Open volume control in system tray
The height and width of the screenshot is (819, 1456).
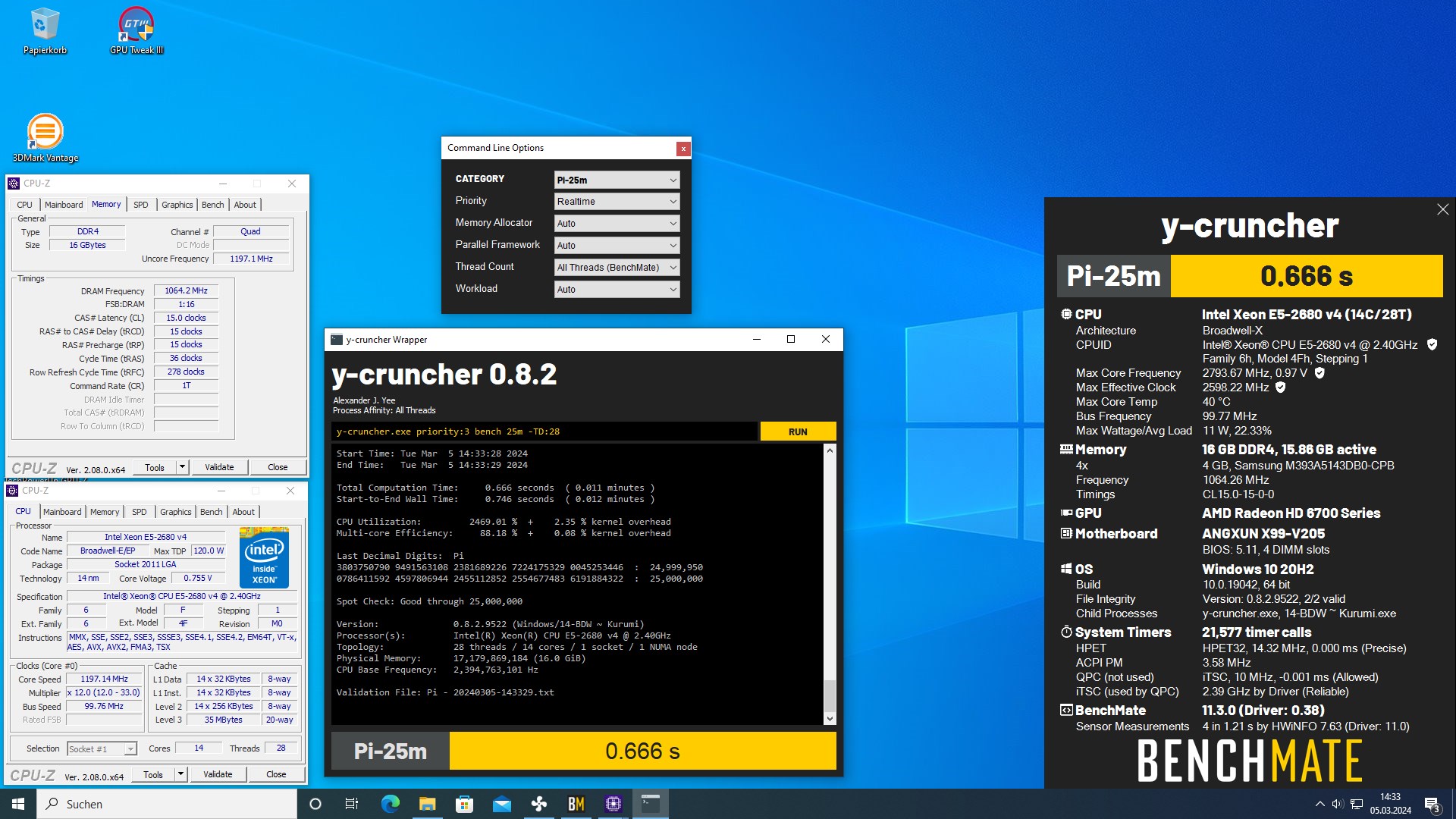tap(1338, 804)
